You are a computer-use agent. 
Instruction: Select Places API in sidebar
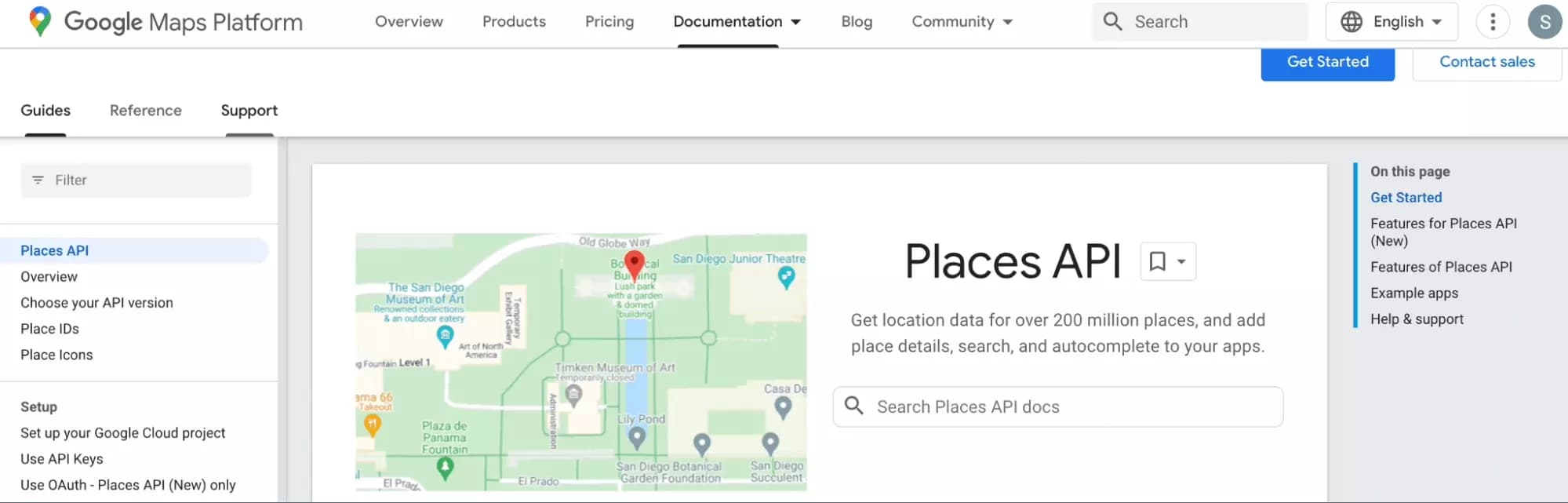coord(134,250)
